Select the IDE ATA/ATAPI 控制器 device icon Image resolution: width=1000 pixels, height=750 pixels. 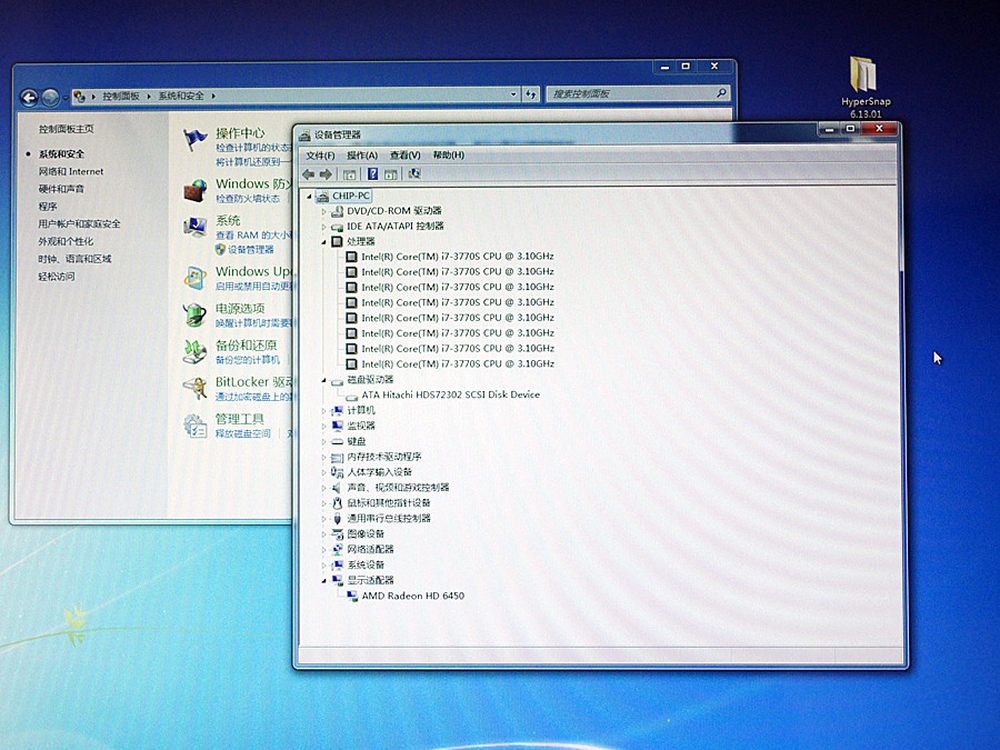pos(337,226)
